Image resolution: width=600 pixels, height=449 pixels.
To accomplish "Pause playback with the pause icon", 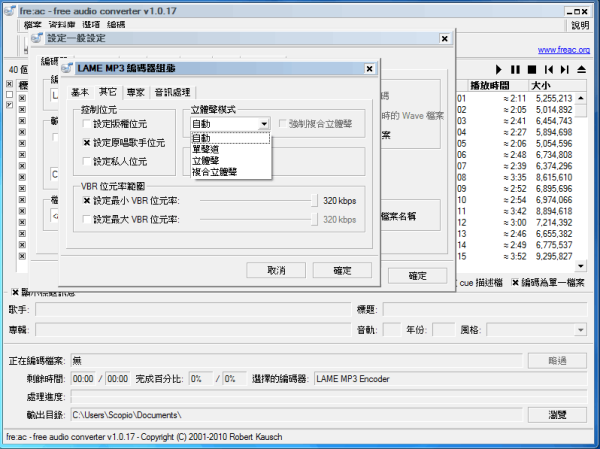I will coord(515,70).
